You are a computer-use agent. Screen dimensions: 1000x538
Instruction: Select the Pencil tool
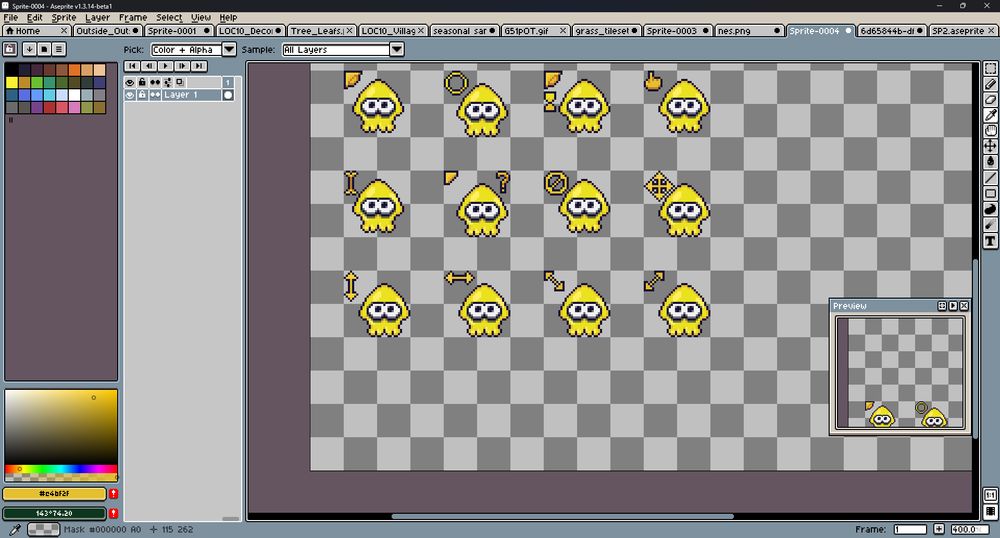point(990,84)
